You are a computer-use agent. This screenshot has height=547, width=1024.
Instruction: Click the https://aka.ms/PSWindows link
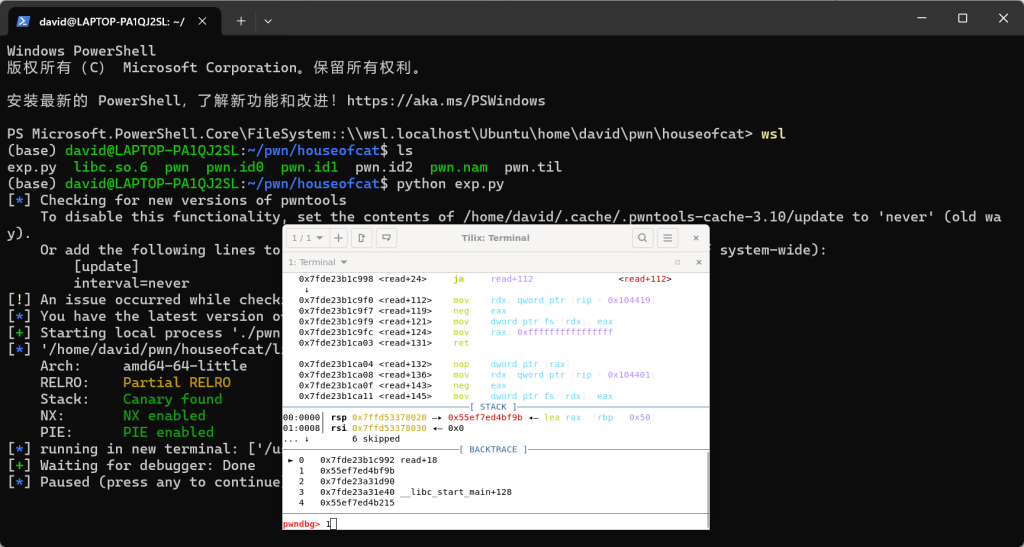(x=446, y=101)
